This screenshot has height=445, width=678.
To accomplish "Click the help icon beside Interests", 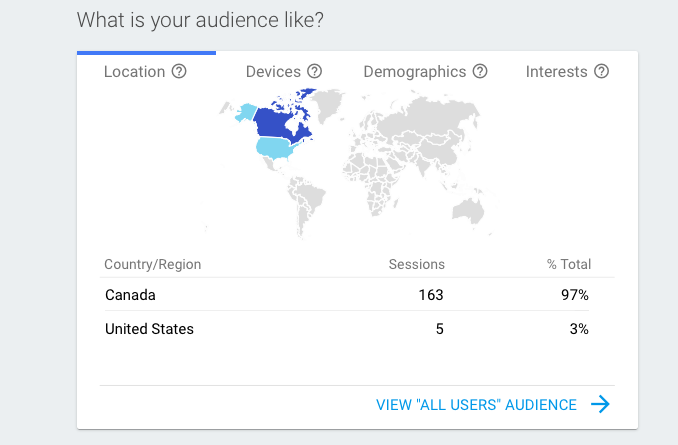I will coord(601,72).
